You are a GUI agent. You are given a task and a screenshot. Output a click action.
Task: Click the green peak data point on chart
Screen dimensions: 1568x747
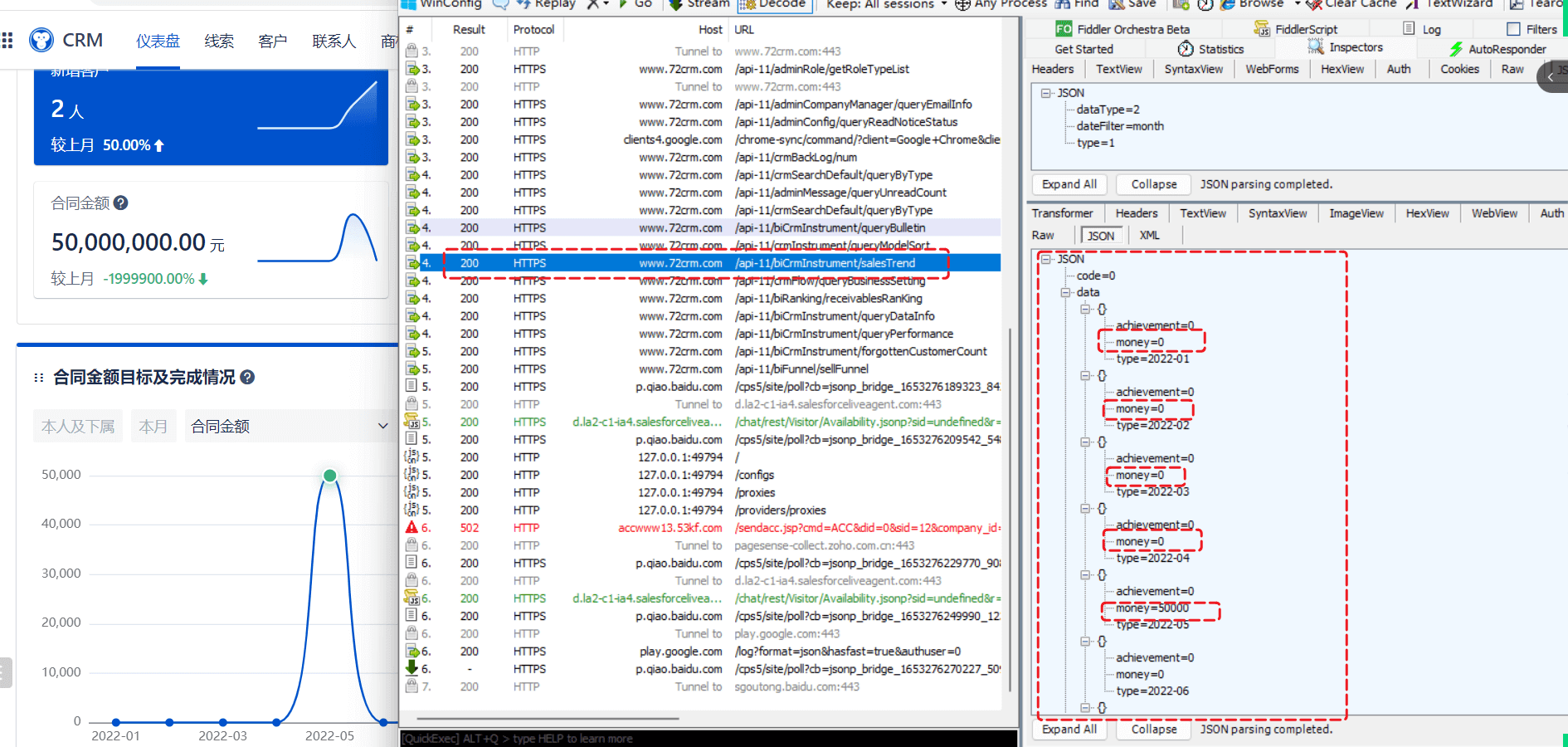pyautogui.click(x=329, y=476)
